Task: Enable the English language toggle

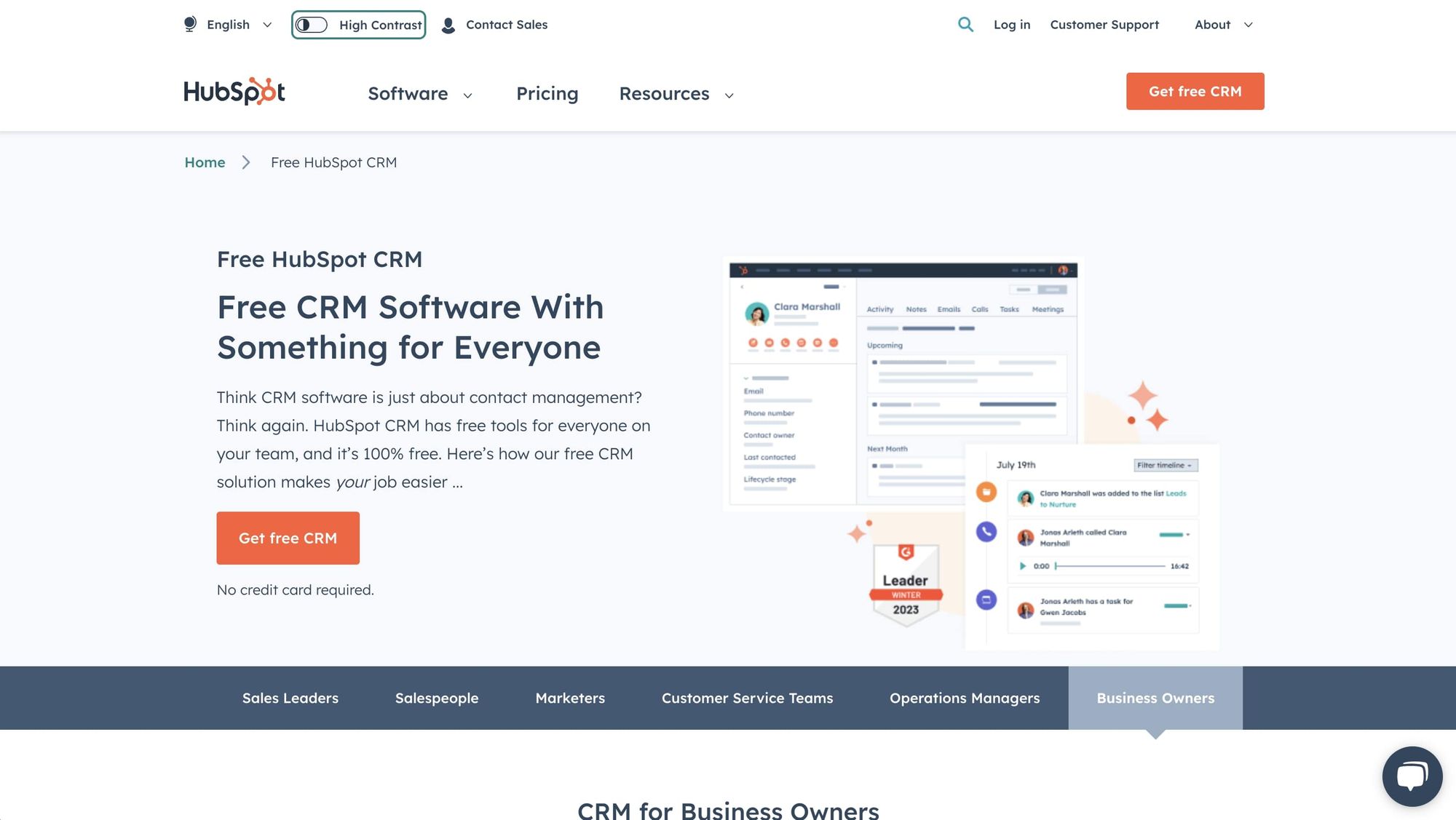Action: point(224,25)
